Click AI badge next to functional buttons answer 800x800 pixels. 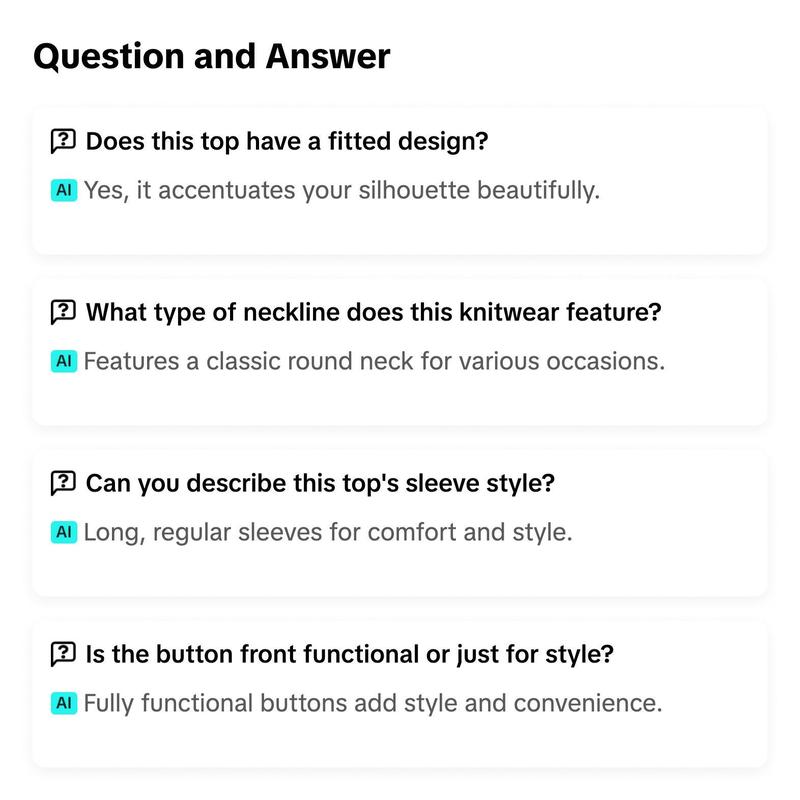[64, 703]
